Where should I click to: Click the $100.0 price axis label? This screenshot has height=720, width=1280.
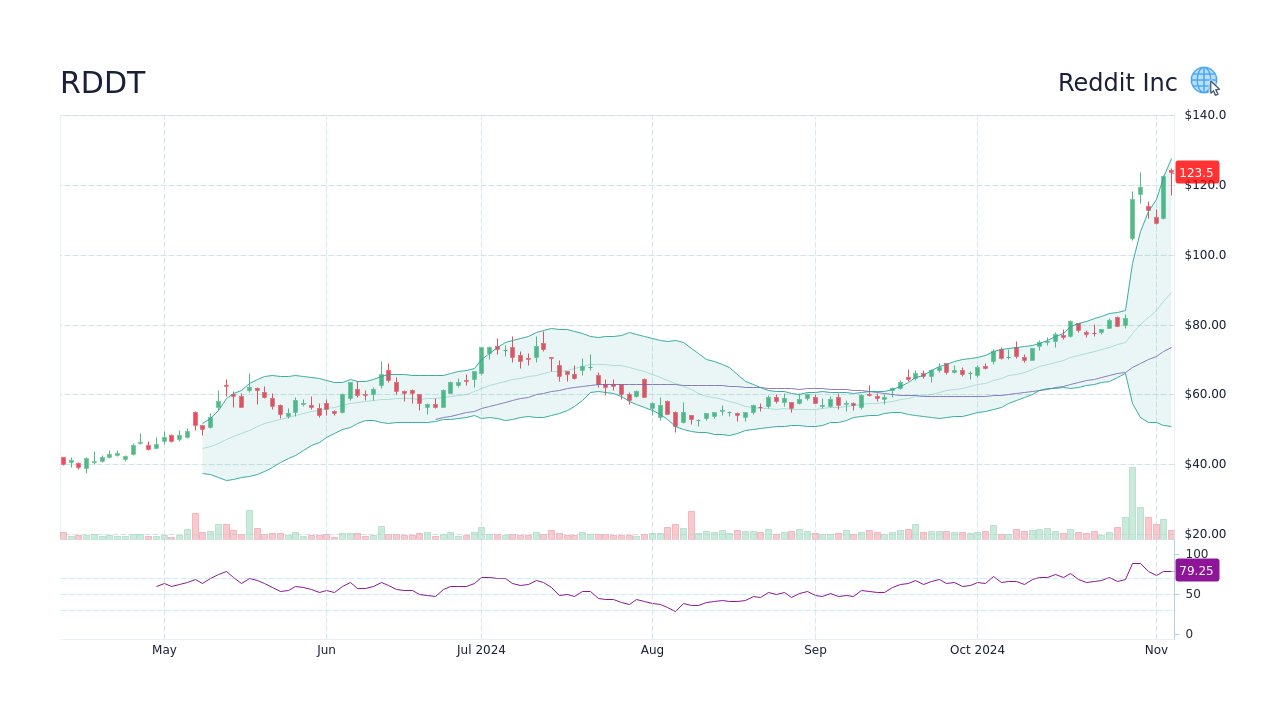(x=1205, y=255)
